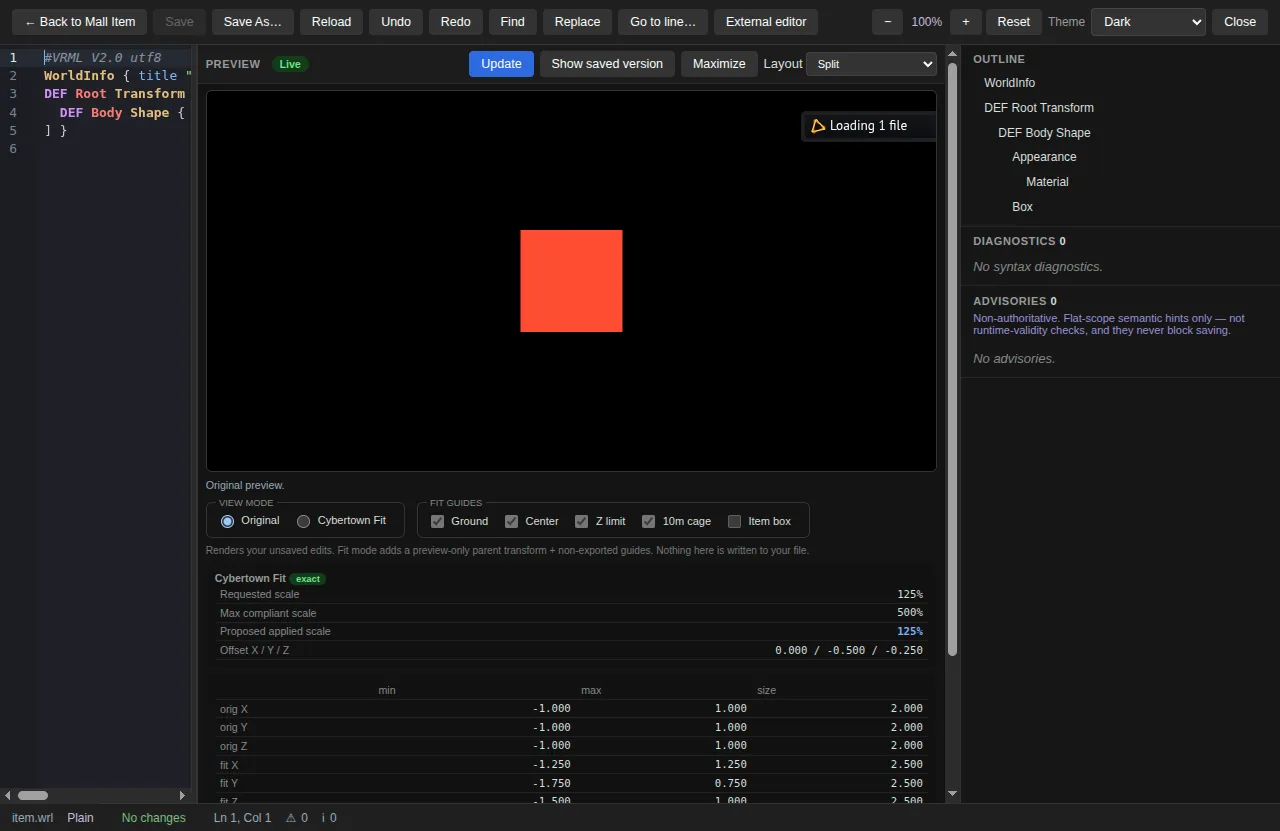Click the Undo button
Screen dimensions: 1280x831
point(396,22)
